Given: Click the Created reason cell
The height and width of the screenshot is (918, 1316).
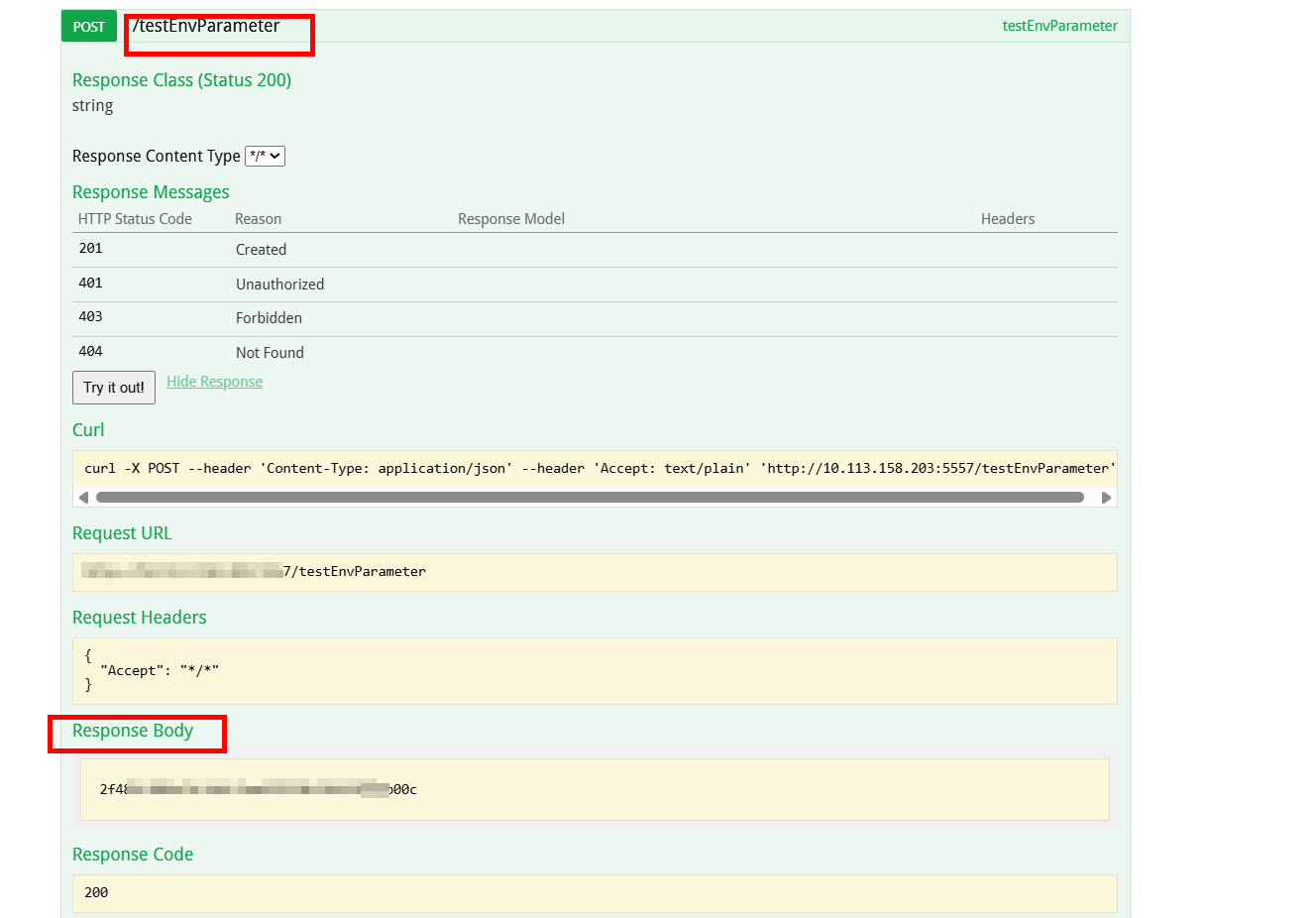Looking at the screenshot, I should 261,250.
